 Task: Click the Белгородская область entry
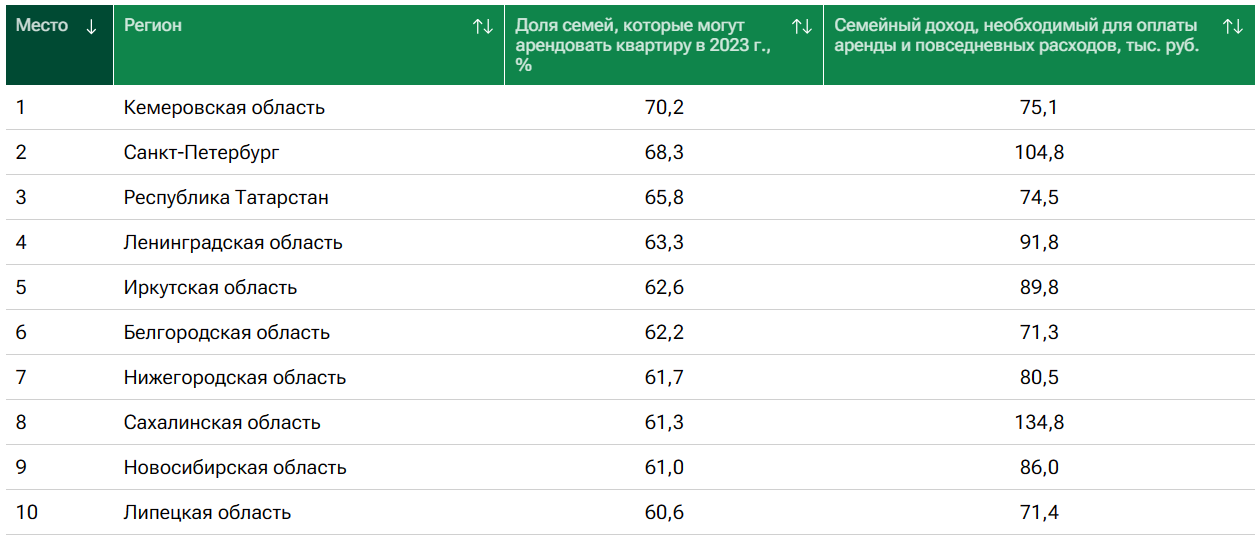click(x=227, y=333)
